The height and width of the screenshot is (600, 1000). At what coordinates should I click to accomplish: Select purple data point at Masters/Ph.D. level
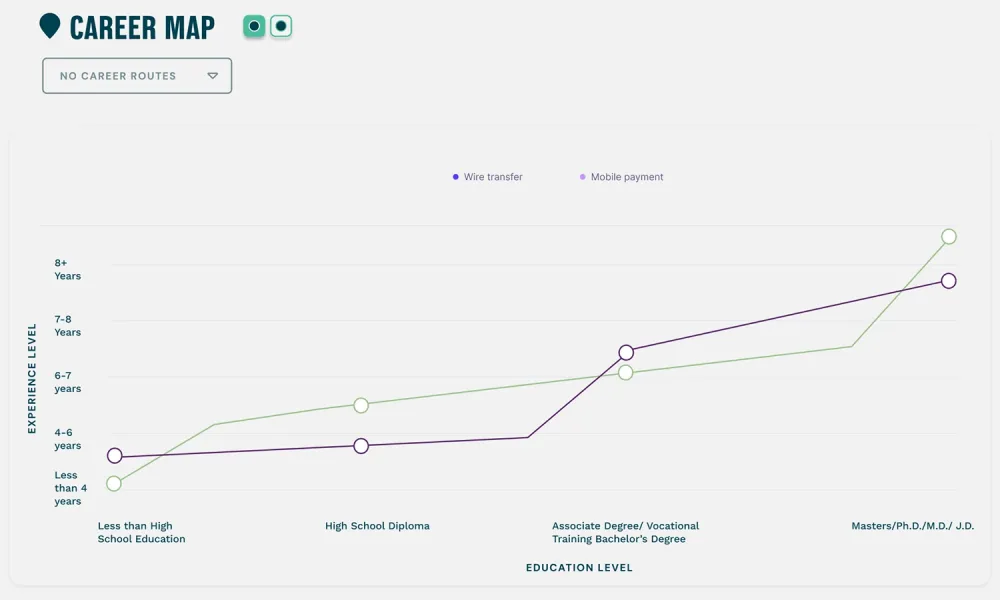949,281
